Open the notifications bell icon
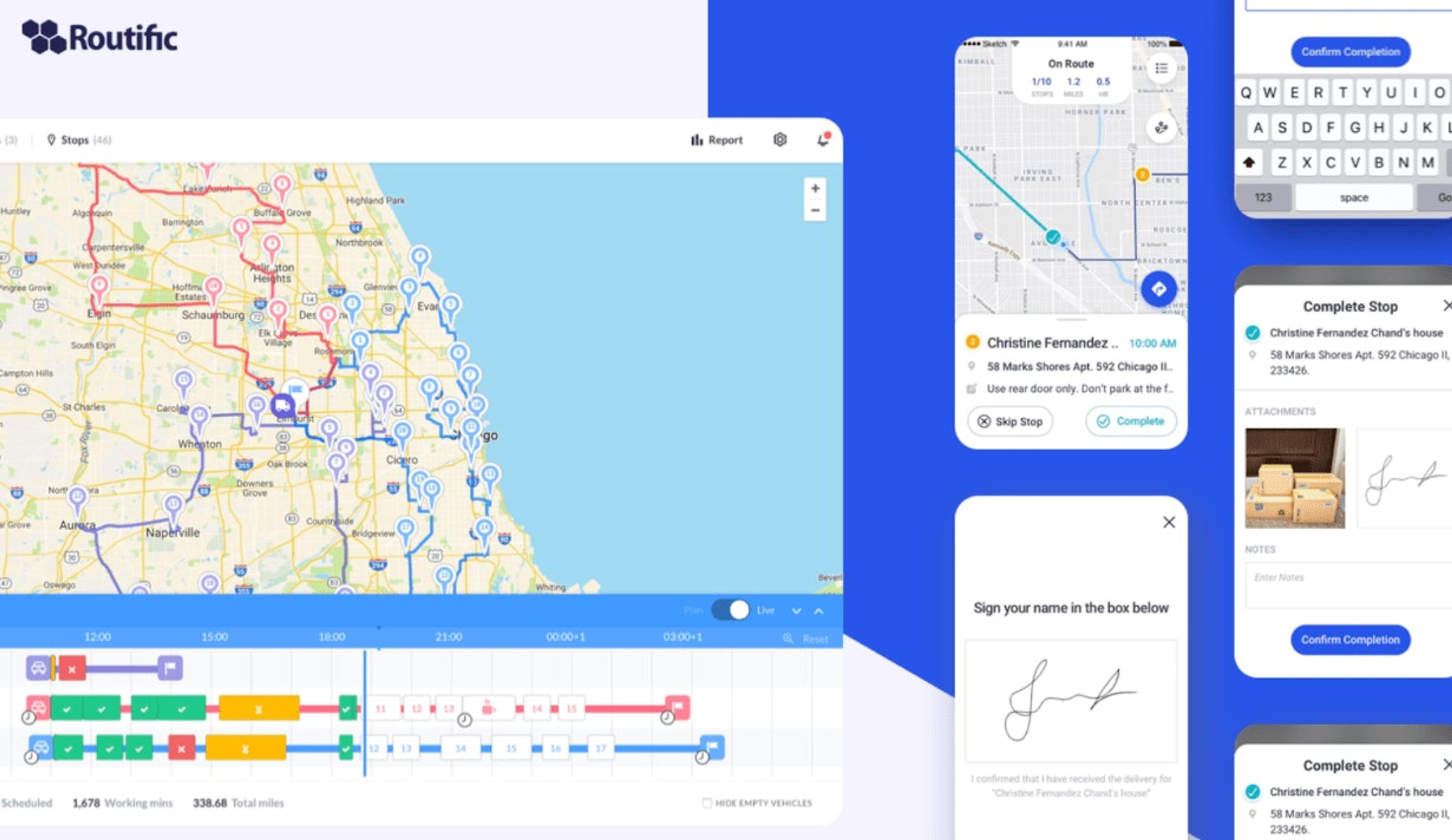 tap(823, 139)
